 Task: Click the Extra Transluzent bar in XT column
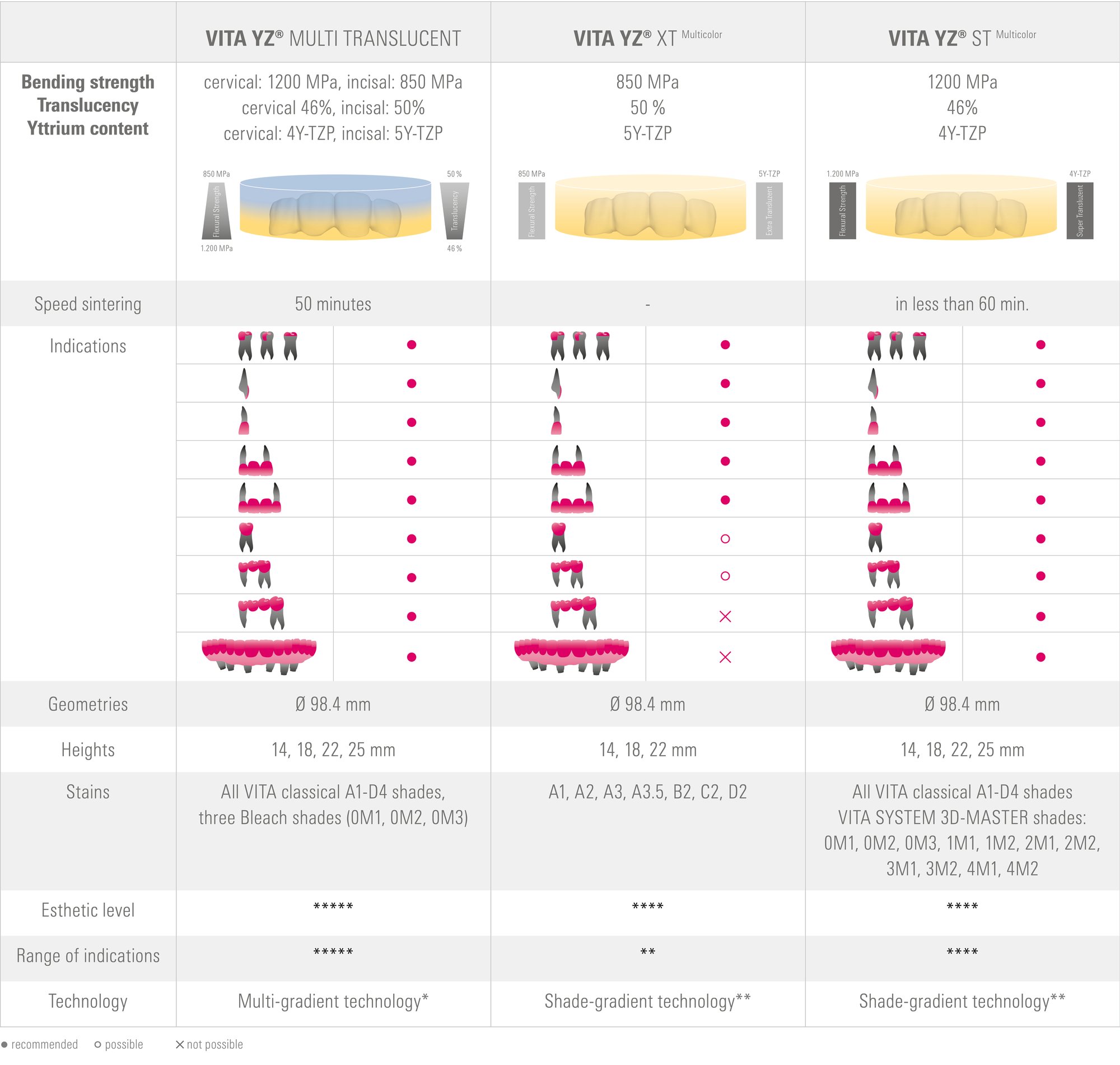(x=769, y=211)
